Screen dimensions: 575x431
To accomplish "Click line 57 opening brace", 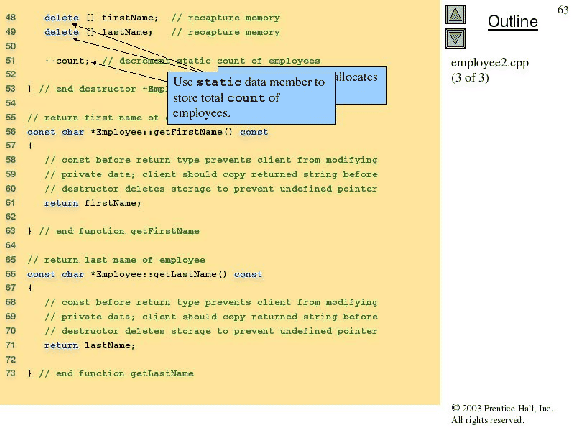I will [30, 146].
